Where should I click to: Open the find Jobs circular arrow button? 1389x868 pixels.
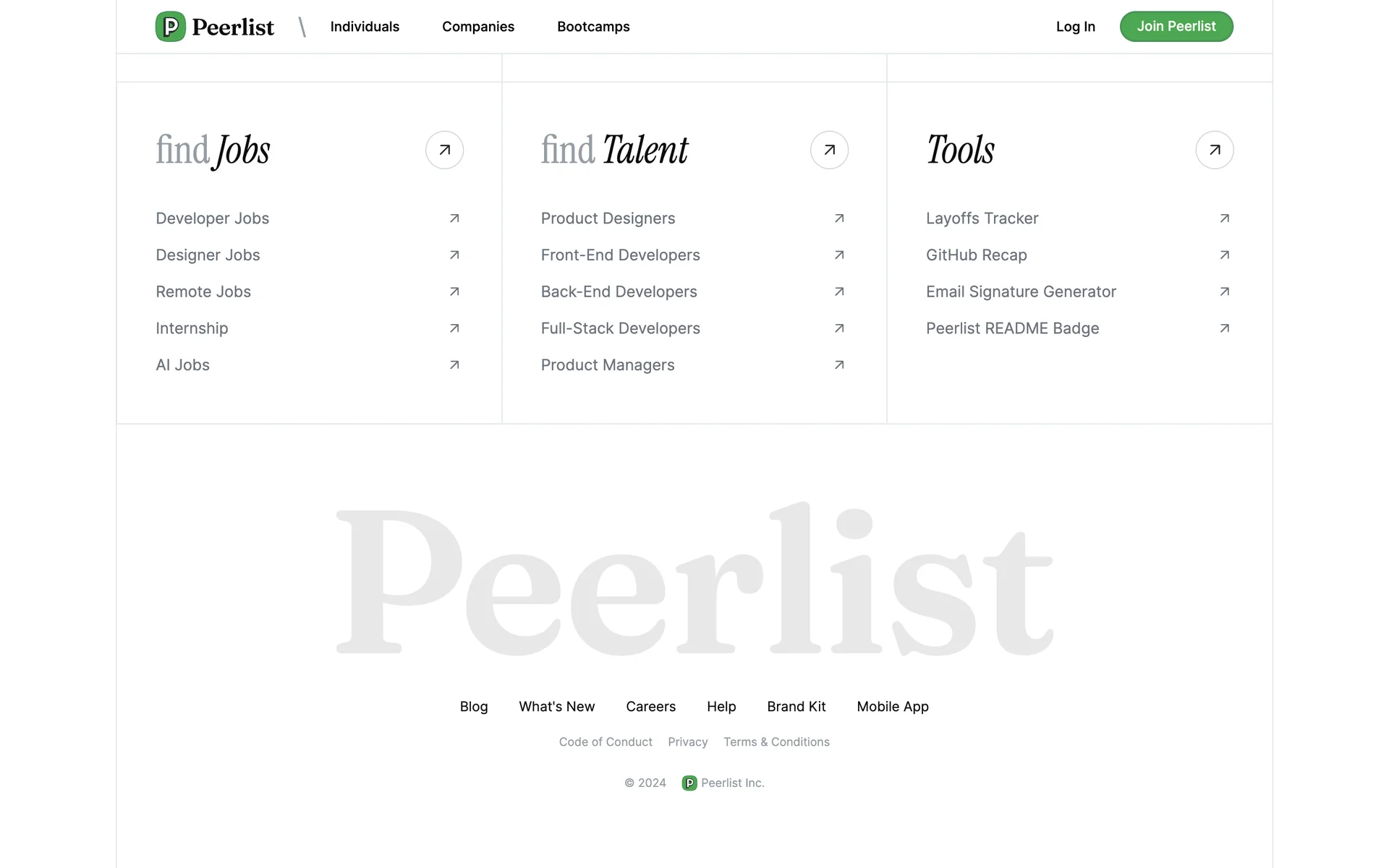[x=444, y=150]
